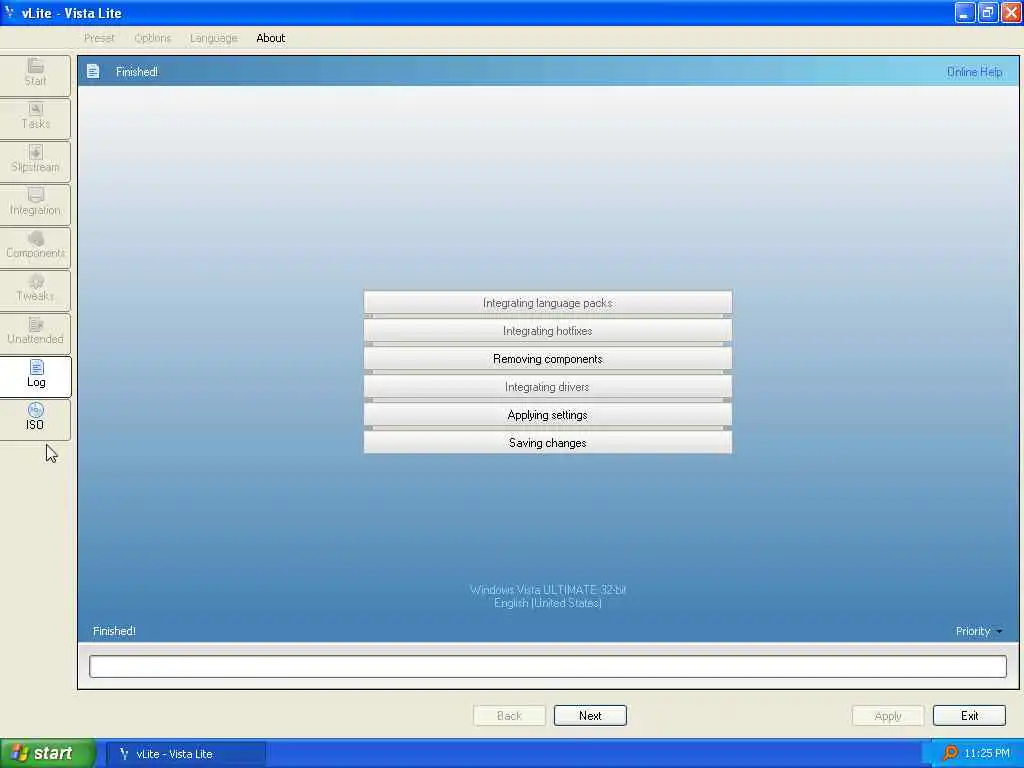Image resolution: width=1024 pixels, height=768 pixels.
Task: Switch to the Log sidebar page
Action: (x=35, y=376)
